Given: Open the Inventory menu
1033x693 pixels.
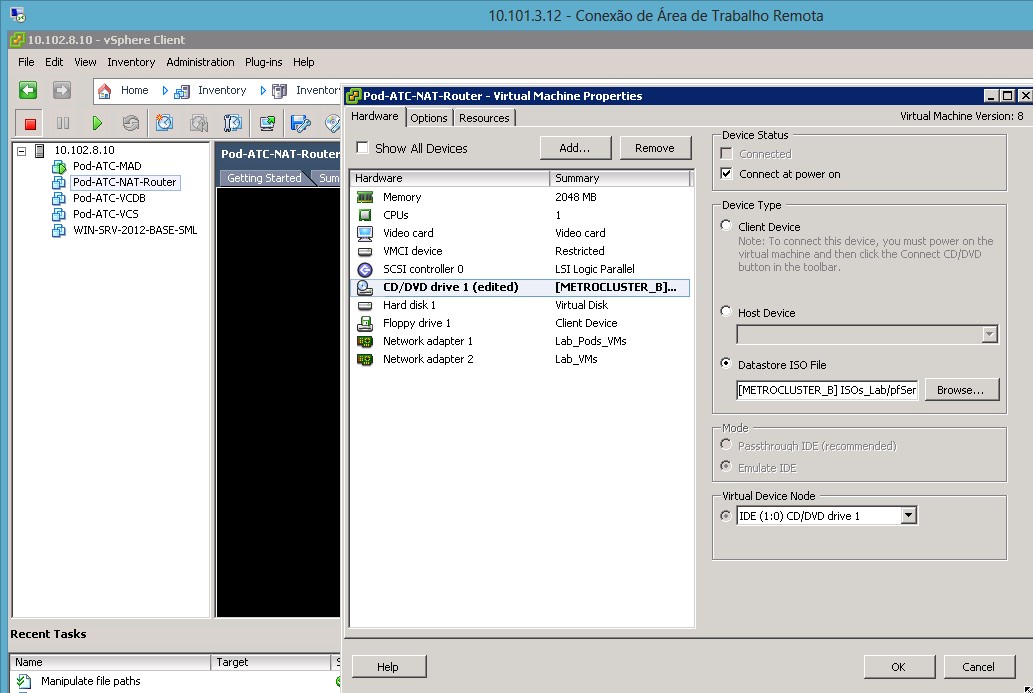Looking at the screenshot, I should click(x=131, y=62).
